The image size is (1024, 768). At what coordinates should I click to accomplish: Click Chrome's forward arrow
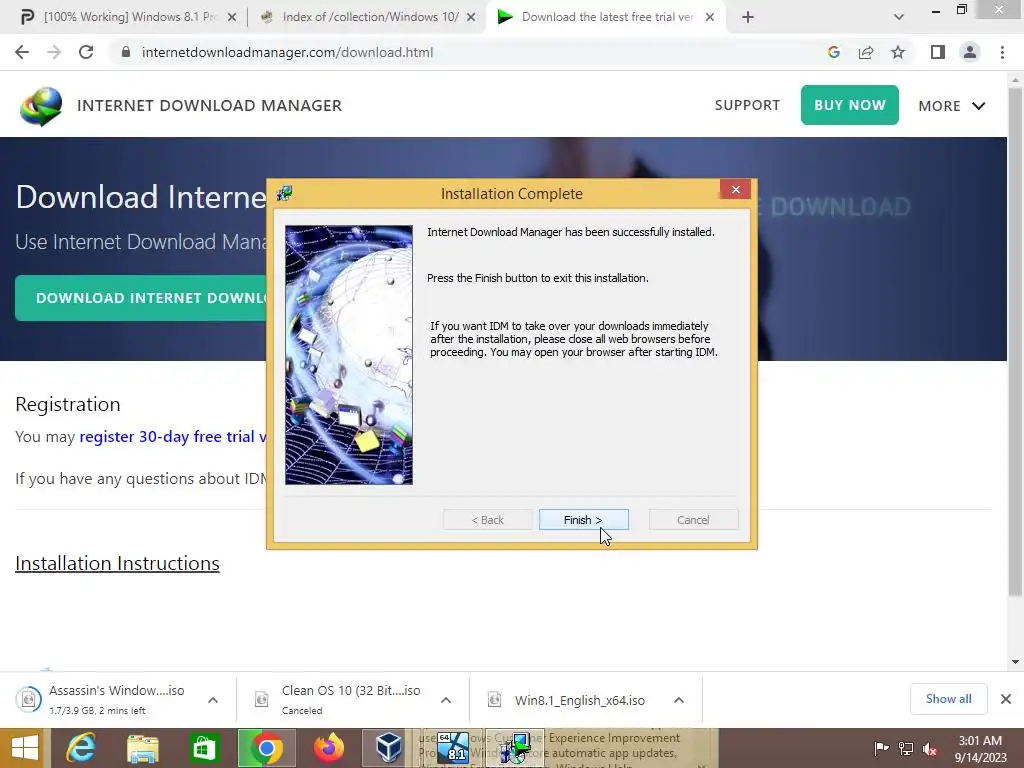(54, 52)
